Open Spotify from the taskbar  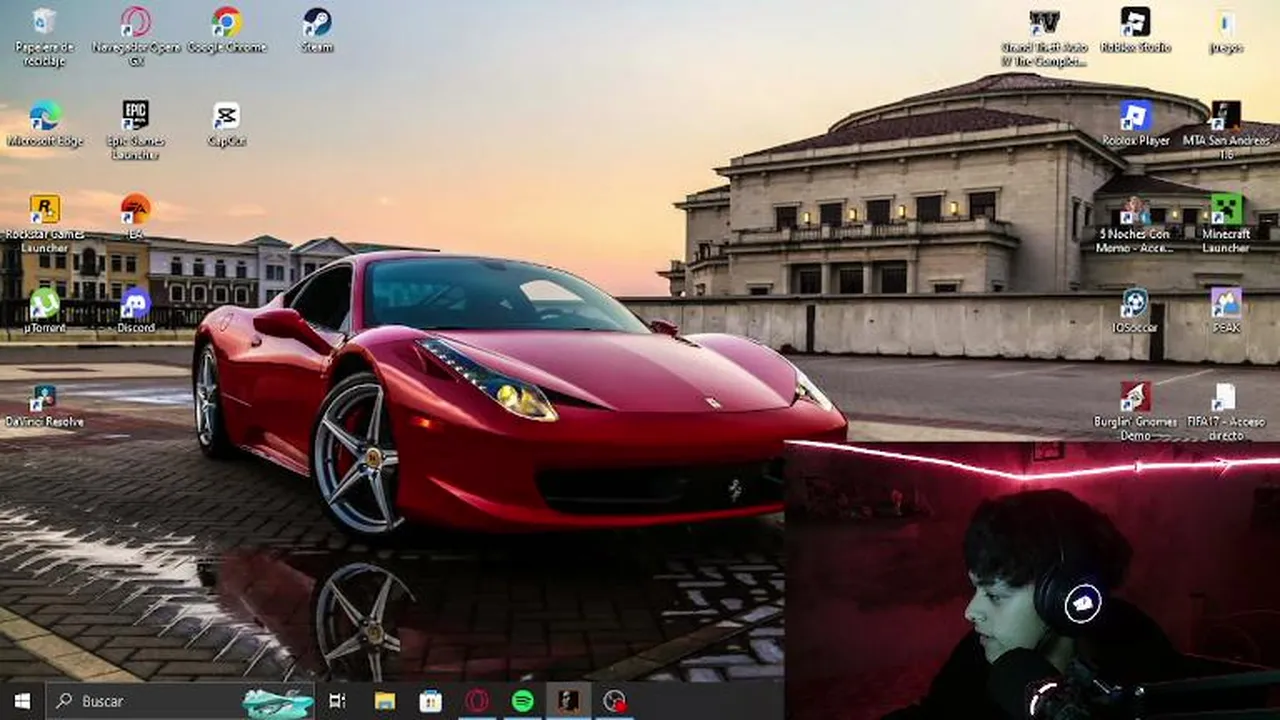523,701
